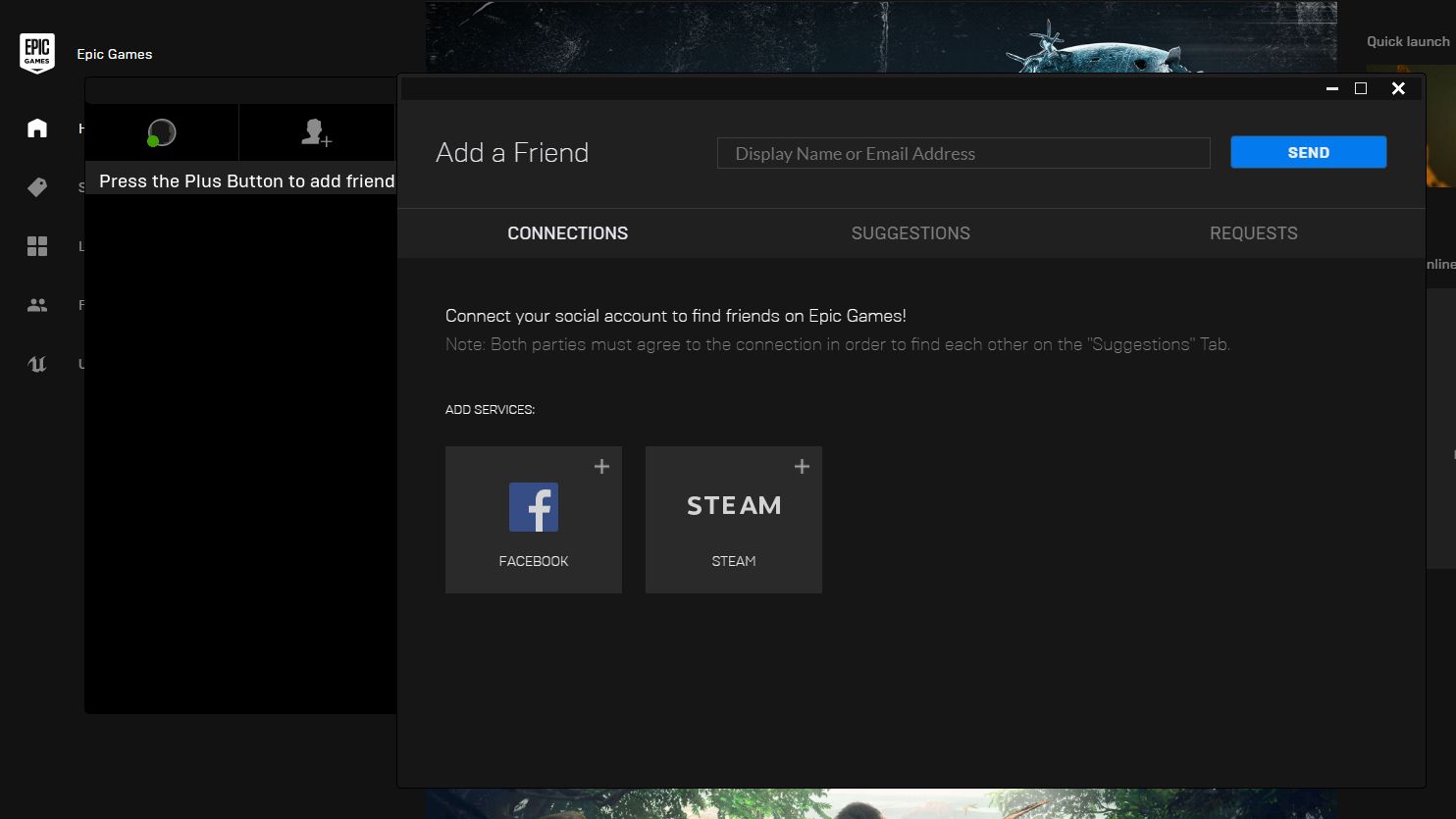Add the Facebook service with plus icon

point(602,467)
